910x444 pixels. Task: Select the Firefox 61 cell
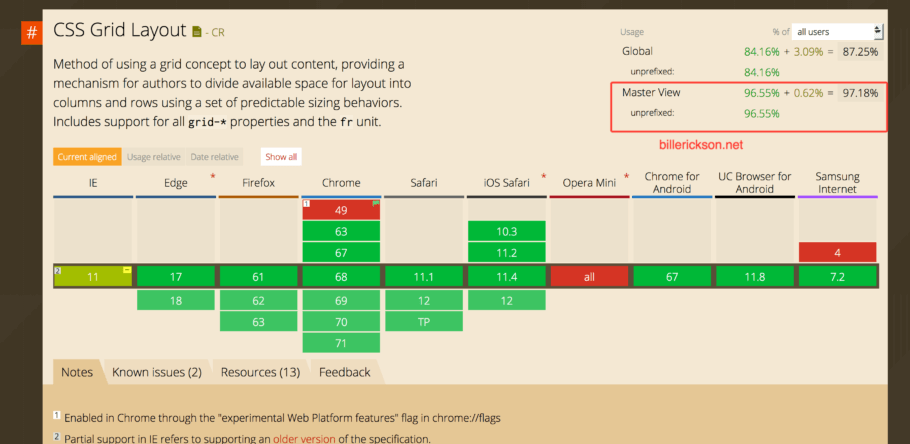point(258,277)
